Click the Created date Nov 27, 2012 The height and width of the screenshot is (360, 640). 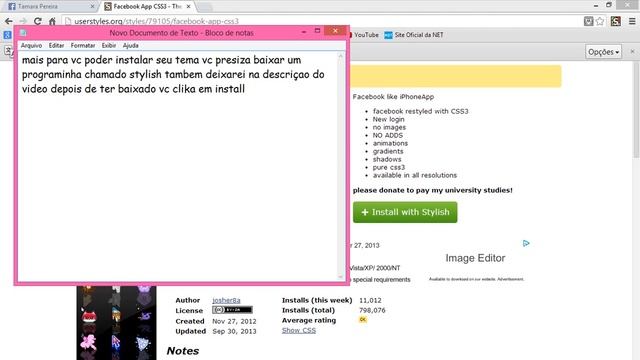[234, 321]
